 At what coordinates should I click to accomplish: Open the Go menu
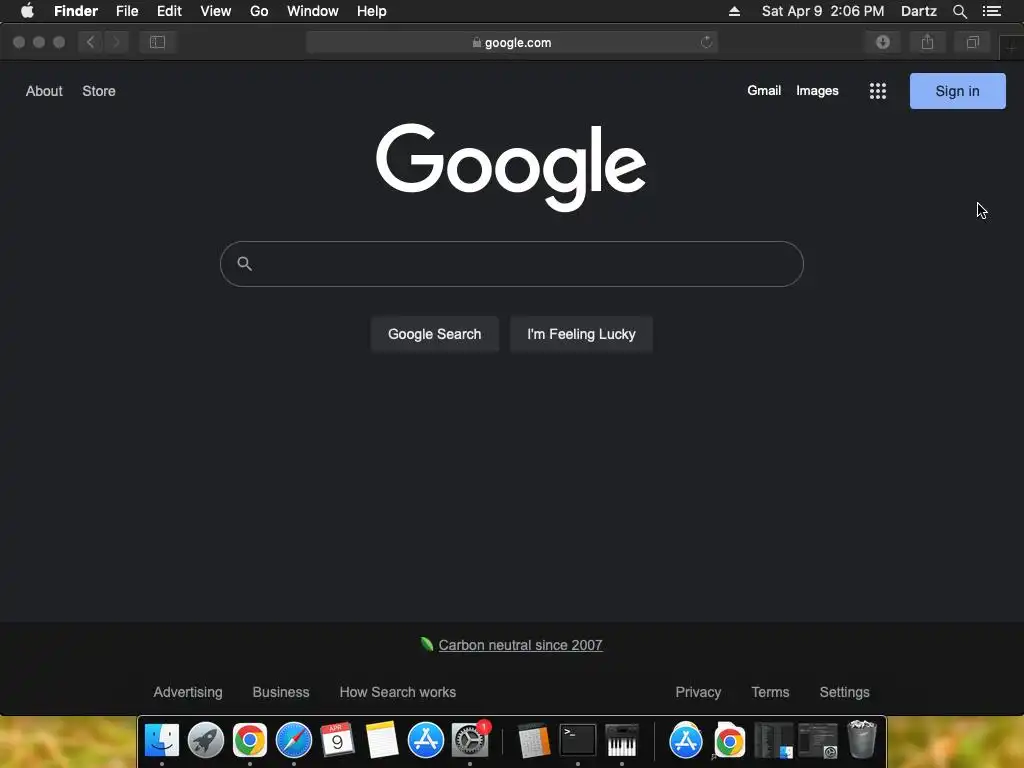(x=259, y=11)
